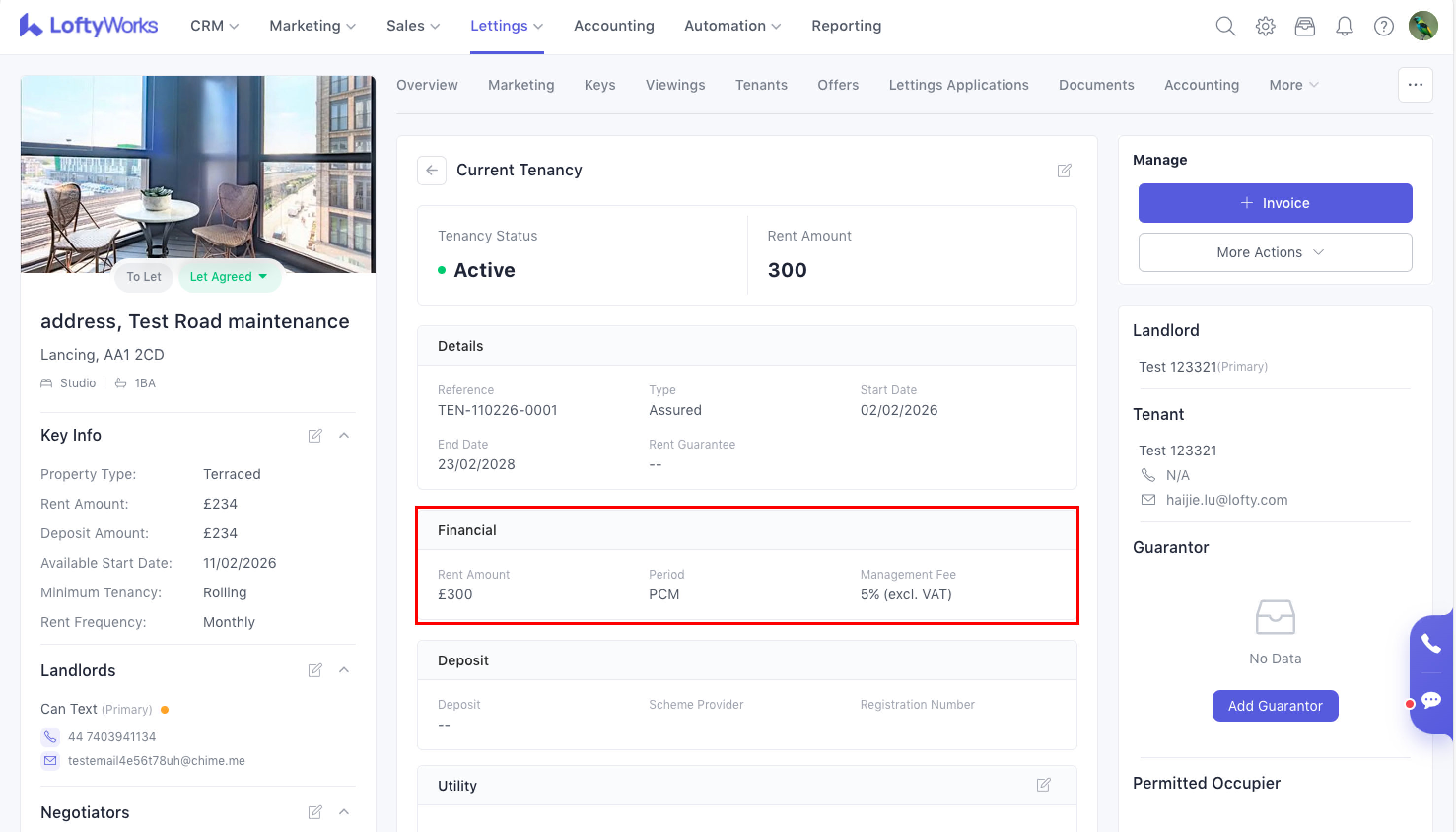Viewport: 1456px width, 832px height.
Task: Click the property photo thumbnail
Action: pyautogui.click(x=198, y=172)
